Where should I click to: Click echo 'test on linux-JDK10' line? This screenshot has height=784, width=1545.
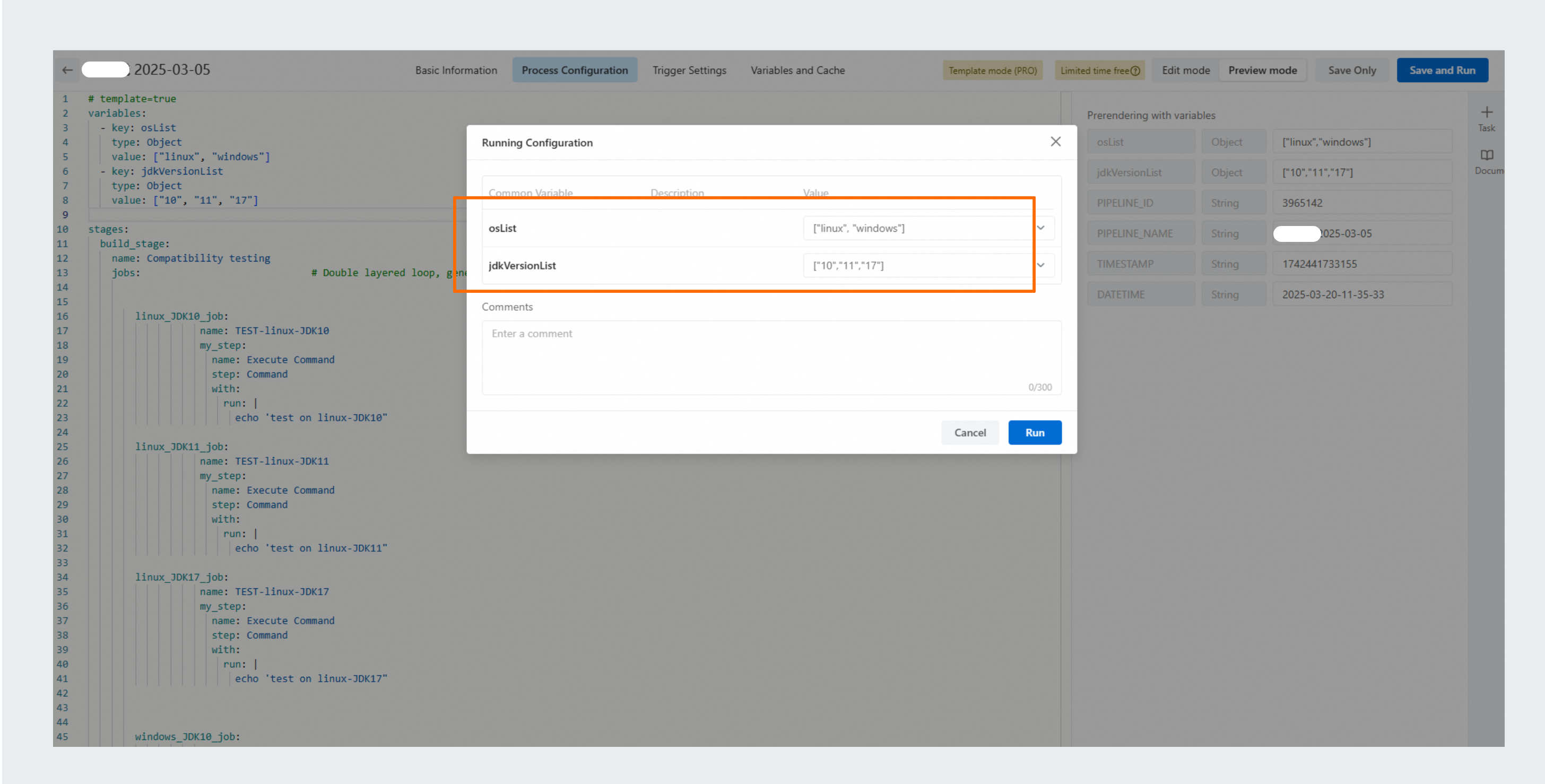pos(311,418)
